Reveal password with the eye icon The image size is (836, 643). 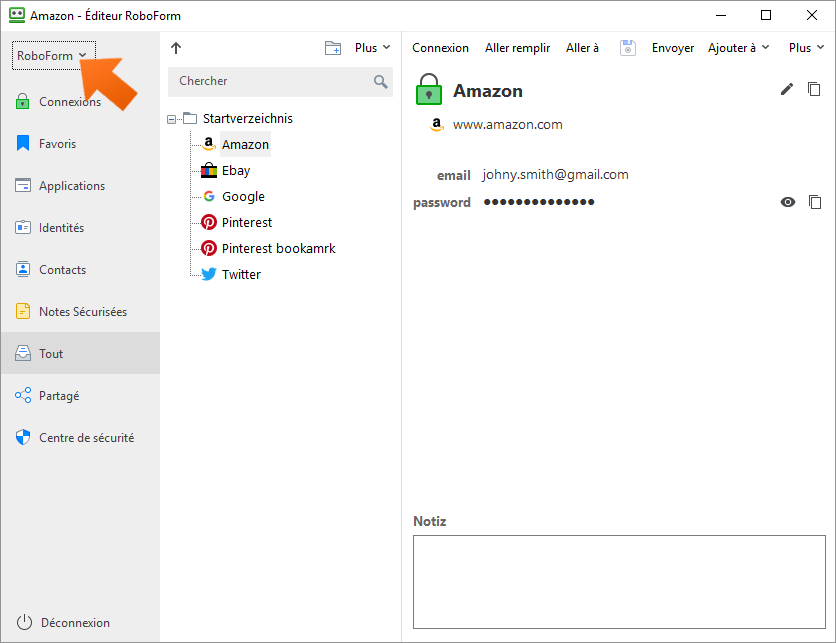[787, 202]
